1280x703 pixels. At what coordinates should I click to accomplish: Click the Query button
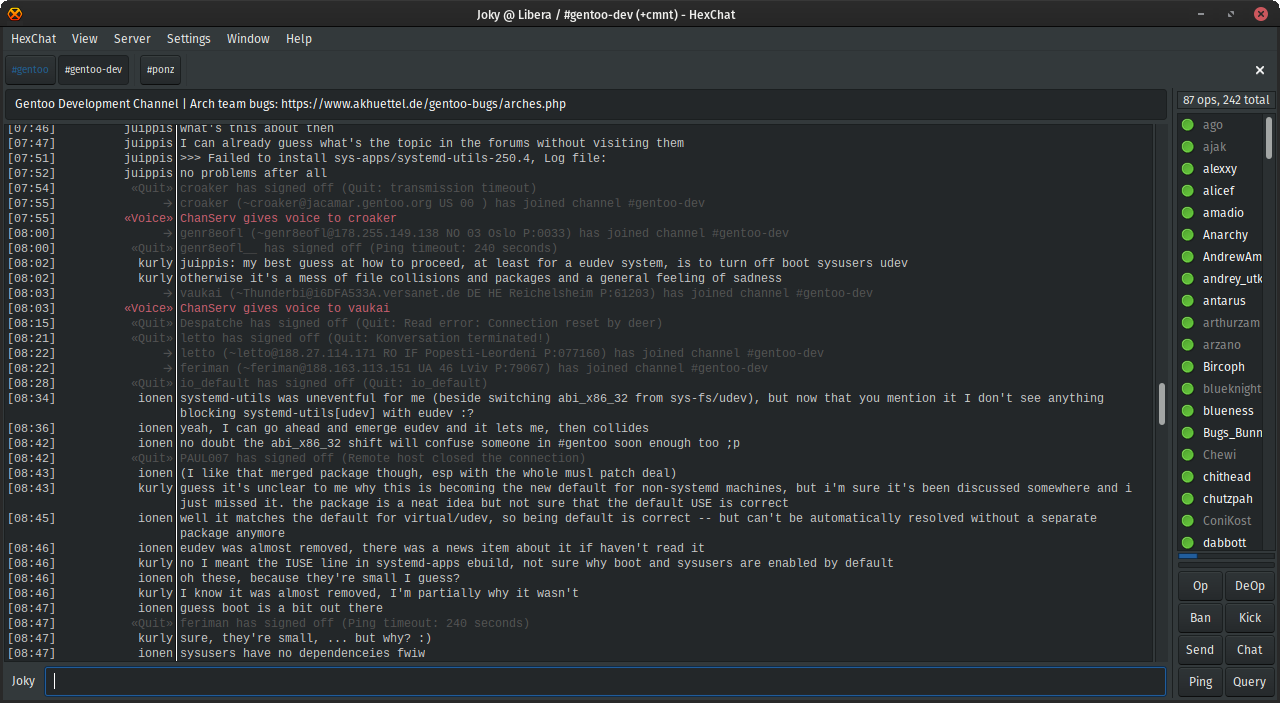click(1250, 682)
